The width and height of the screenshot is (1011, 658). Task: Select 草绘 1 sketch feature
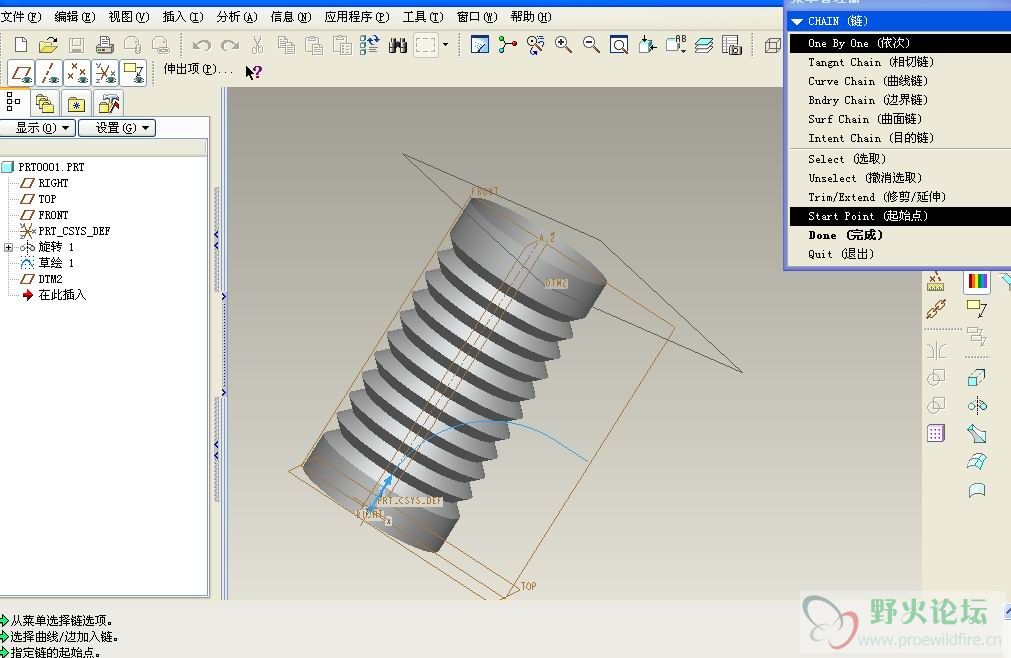[x=56, y=263]
